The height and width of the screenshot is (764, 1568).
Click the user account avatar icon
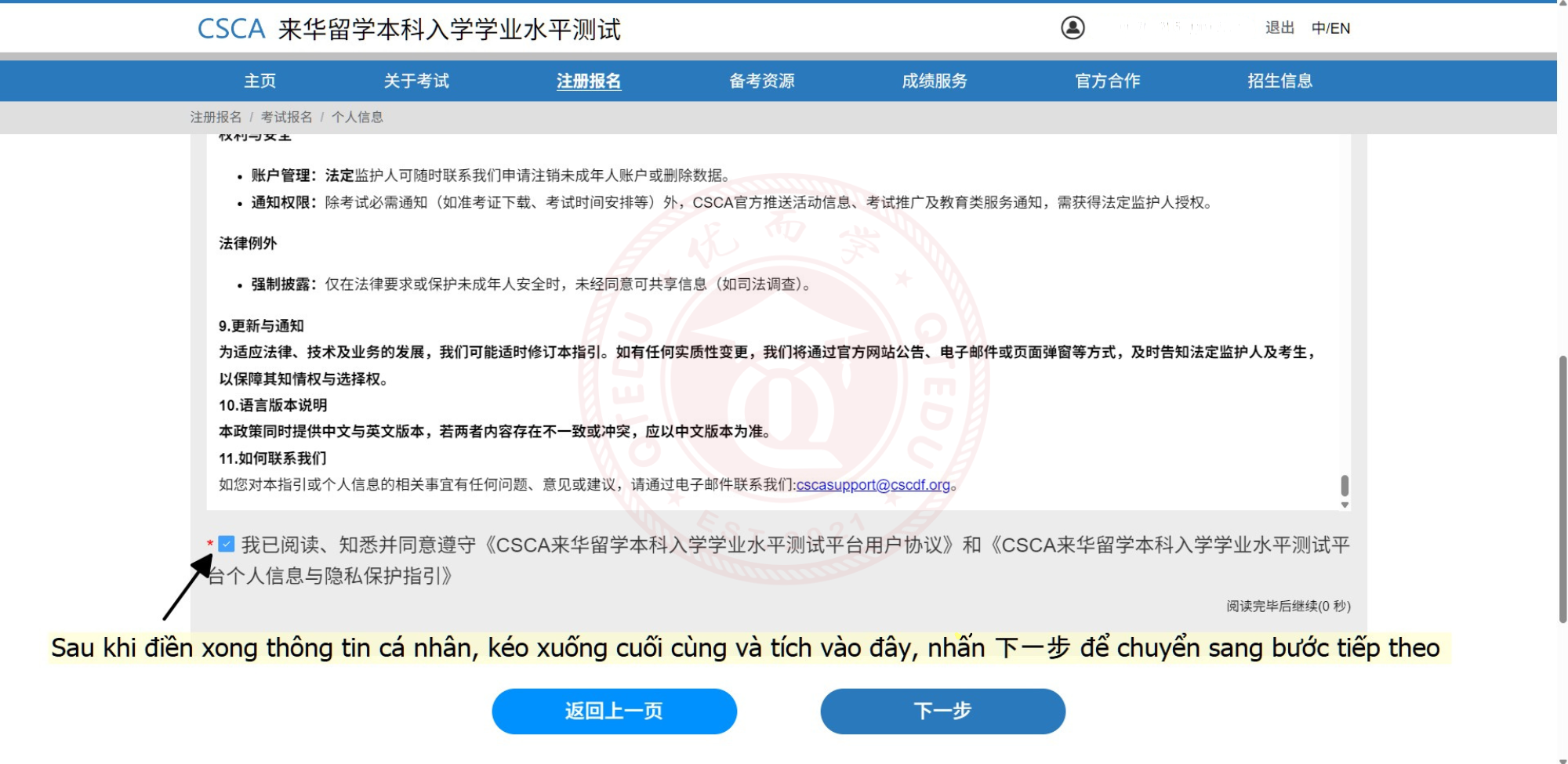point(1073,28)
